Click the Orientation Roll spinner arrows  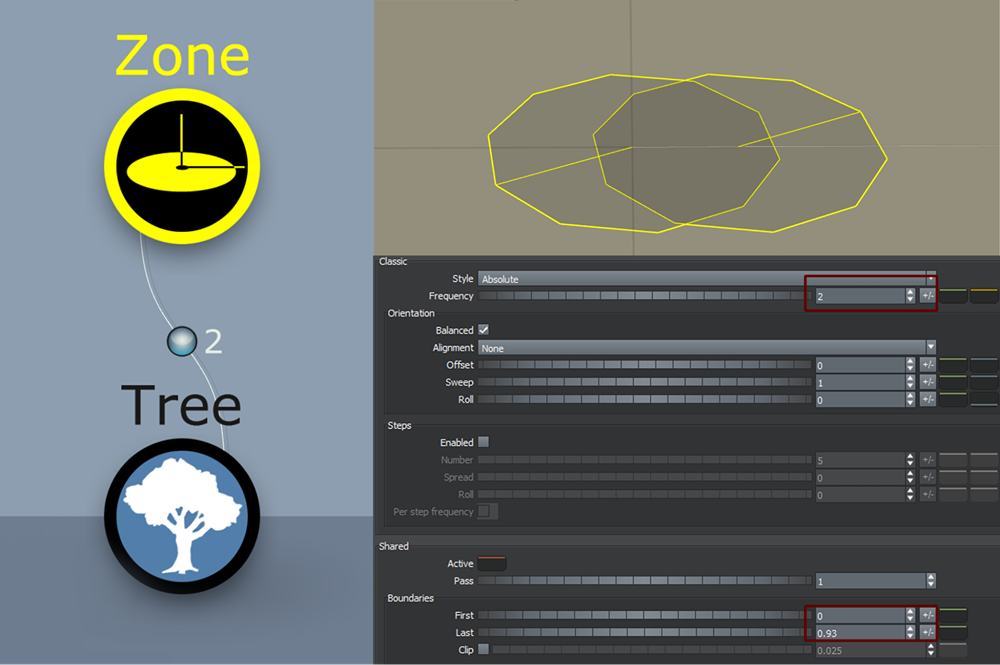click(x=910, y=399)
